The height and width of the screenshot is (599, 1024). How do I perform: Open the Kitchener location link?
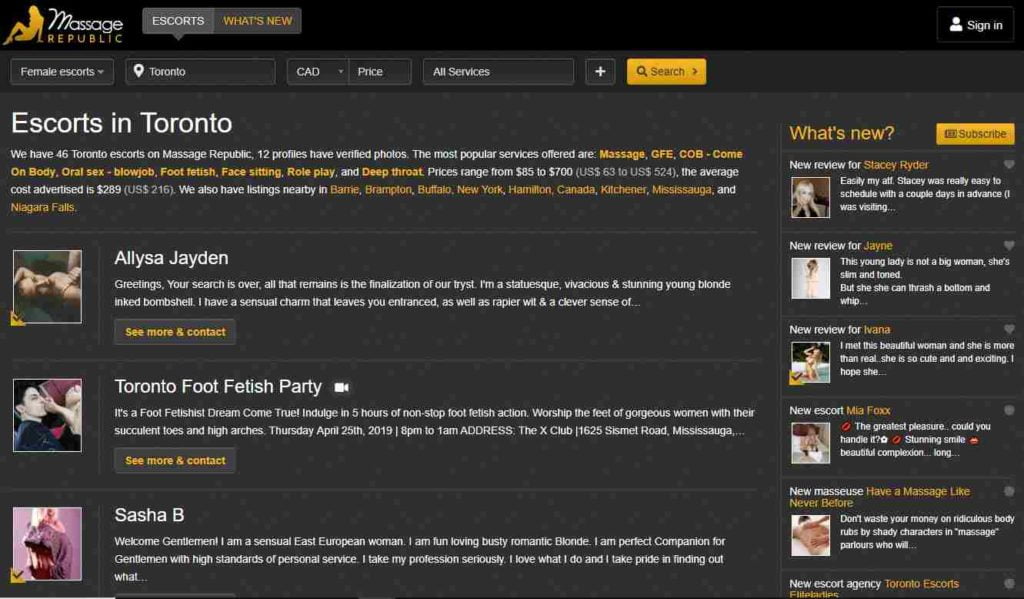pos(623,189)
